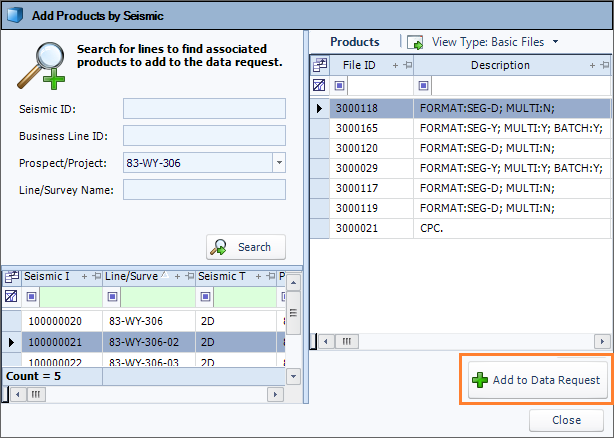Click the Seismic ID filter cell
The height and width of the screenshot is (438, 614).
(71, 297)
